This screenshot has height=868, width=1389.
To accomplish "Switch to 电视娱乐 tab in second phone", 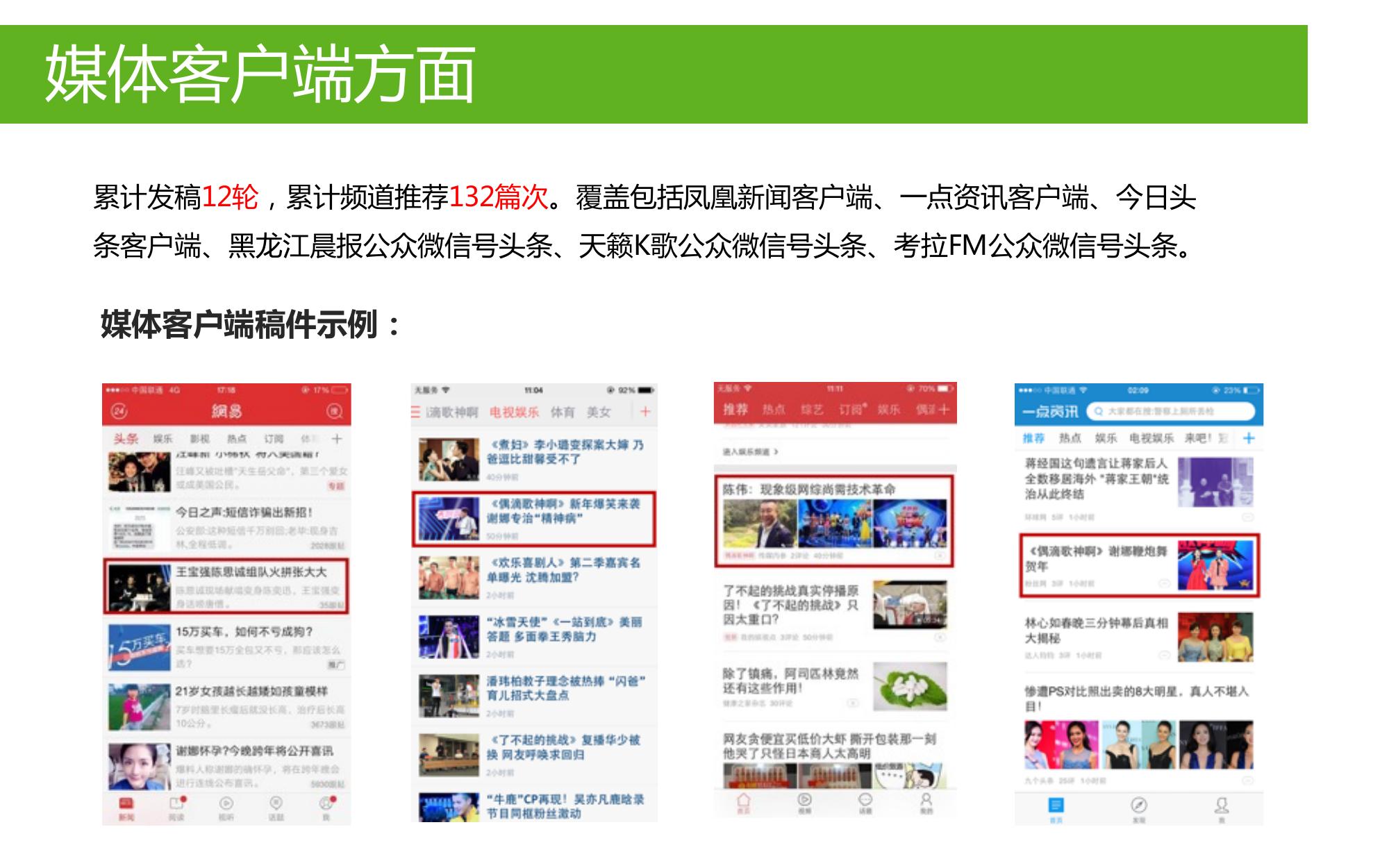I will (x=514, y=412).
